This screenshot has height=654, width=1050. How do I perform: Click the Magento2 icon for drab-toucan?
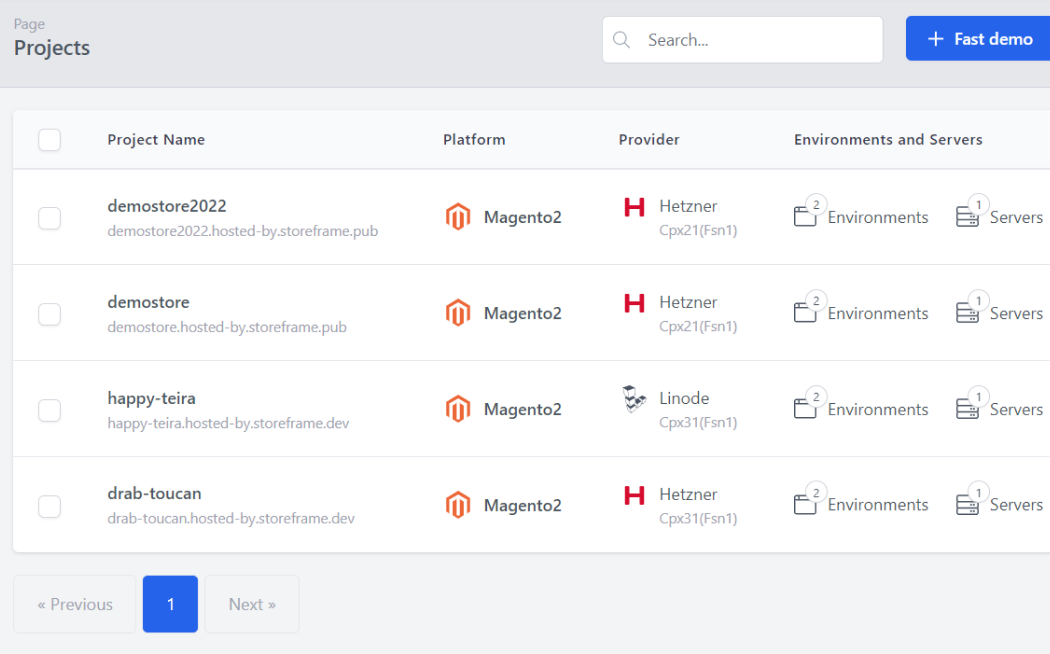[x=458, y=505]
